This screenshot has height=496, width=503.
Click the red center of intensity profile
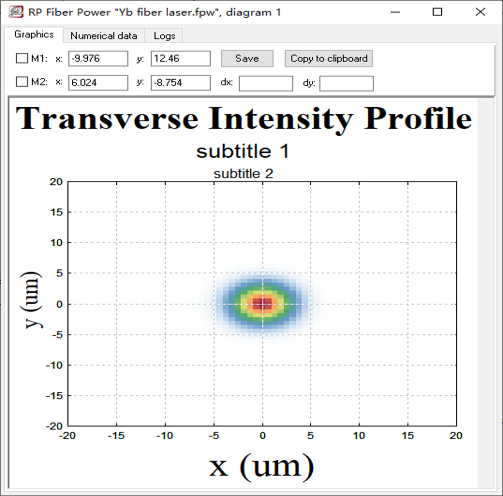(262, 304)
